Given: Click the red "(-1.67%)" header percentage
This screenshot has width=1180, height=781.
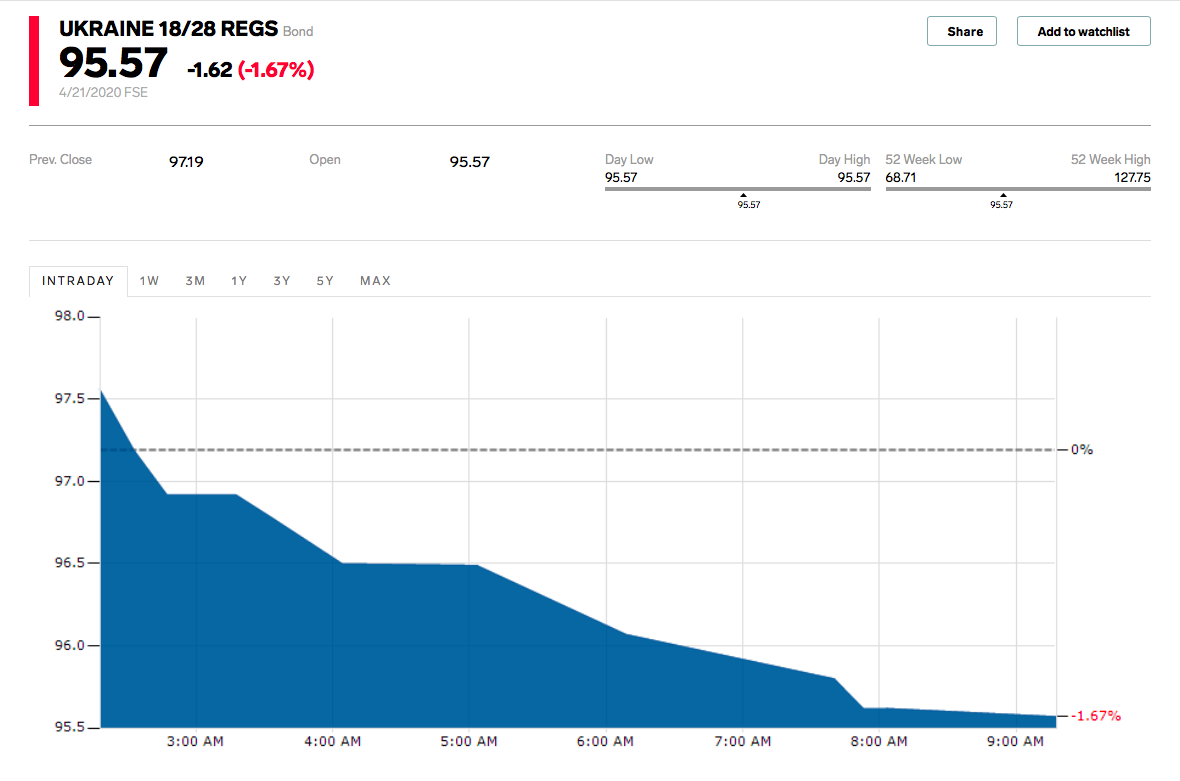Looking at the screenshot, I should pyautogui.click(x=276, y=70).
